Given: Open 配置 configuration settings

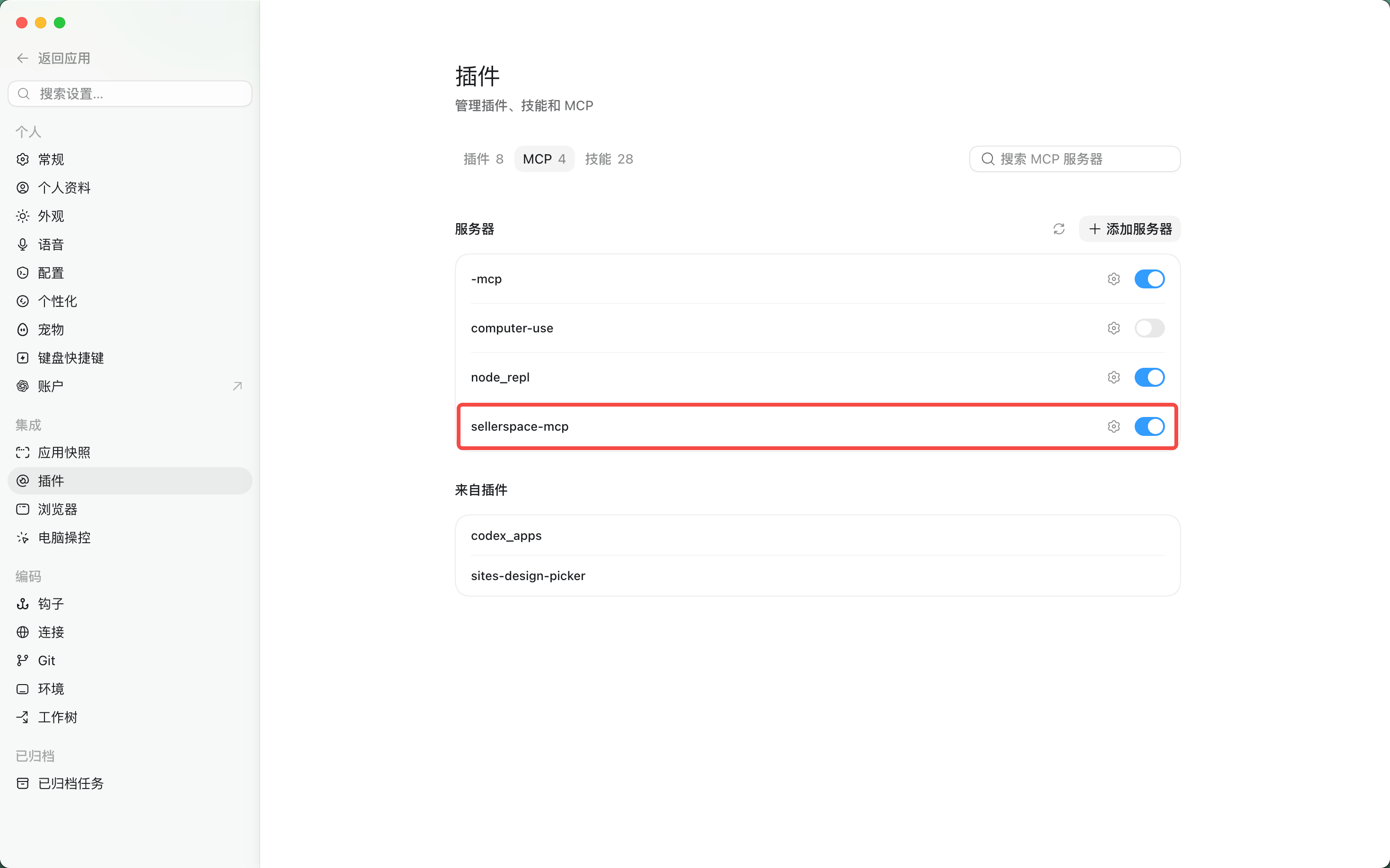Looking at the screenshot, I should coord(130,273).
